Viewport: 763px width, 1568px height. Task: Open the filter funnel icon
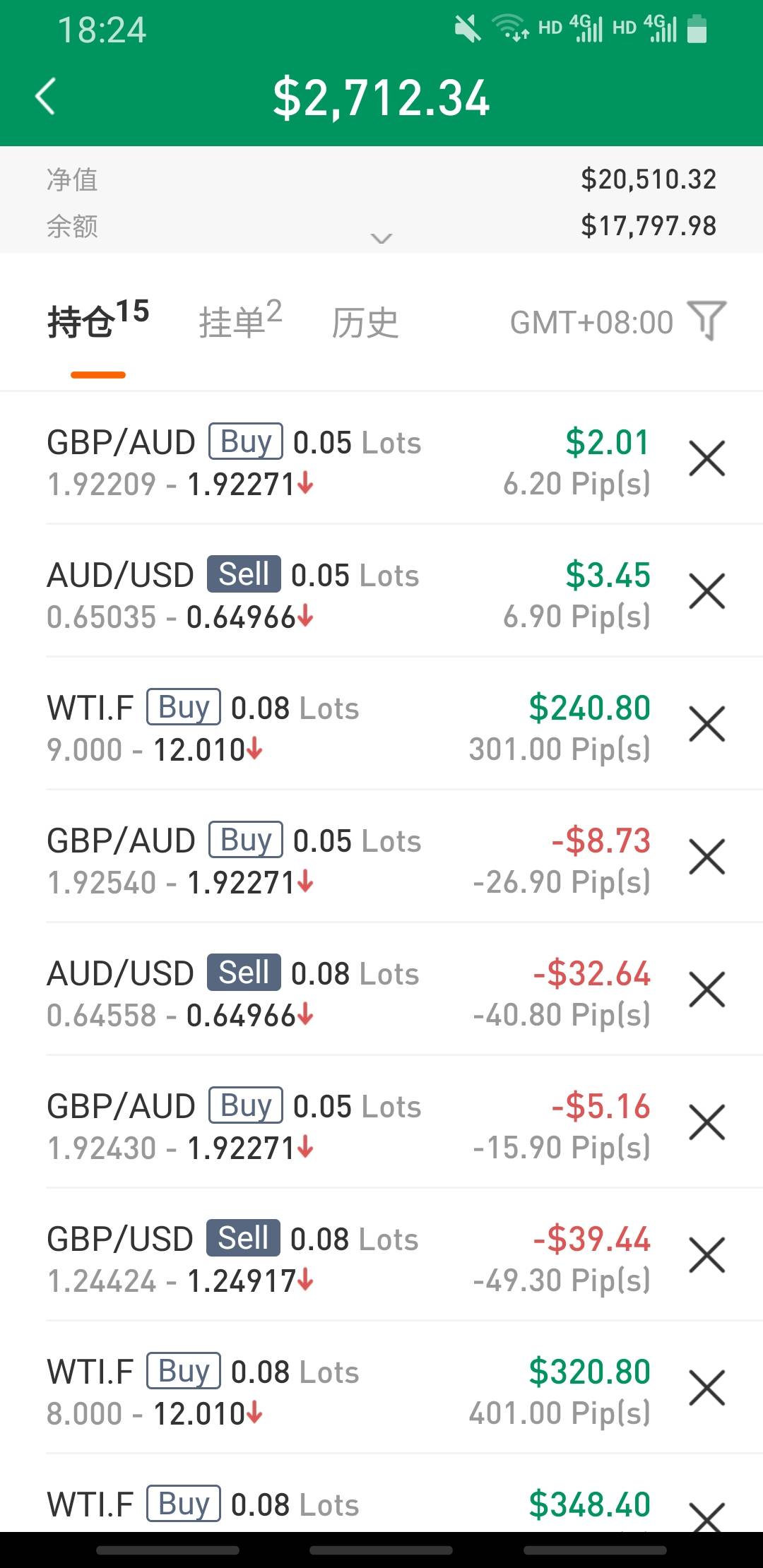pos(707,321)
